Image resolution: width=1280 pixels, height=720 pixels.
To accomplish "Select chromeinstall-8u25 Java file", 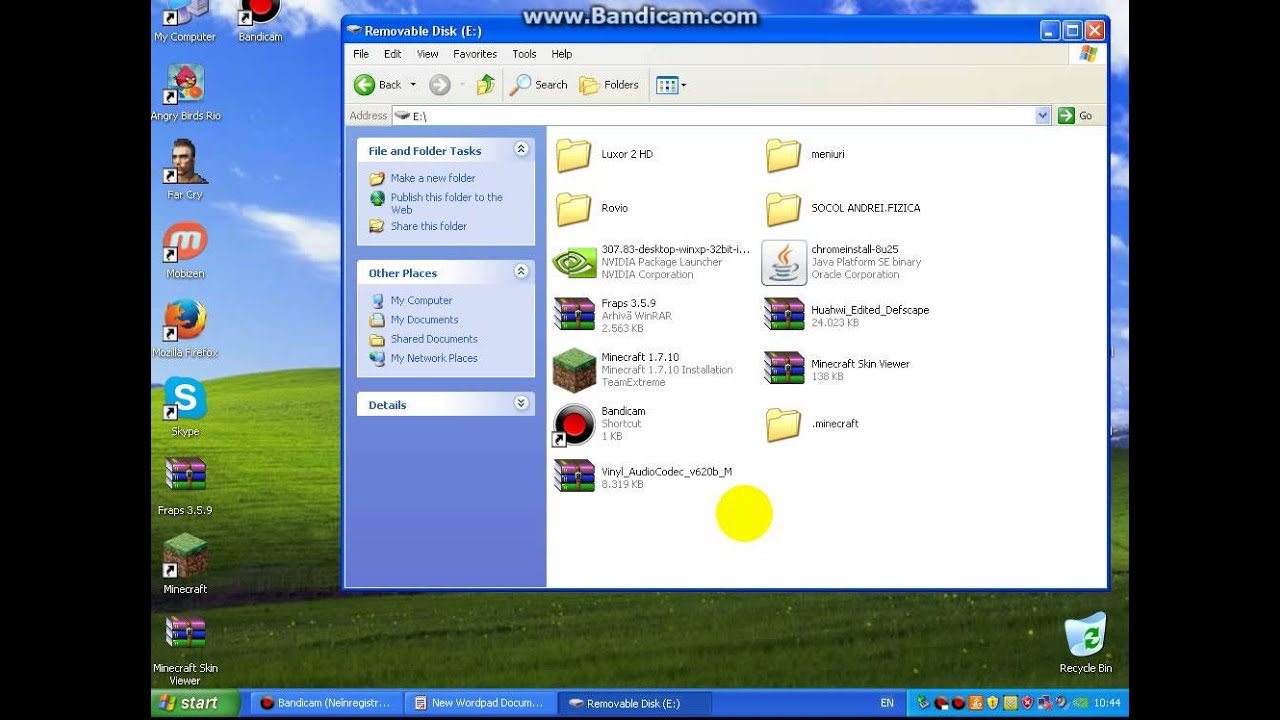I will pyautogui.click(x=842, y=262).
